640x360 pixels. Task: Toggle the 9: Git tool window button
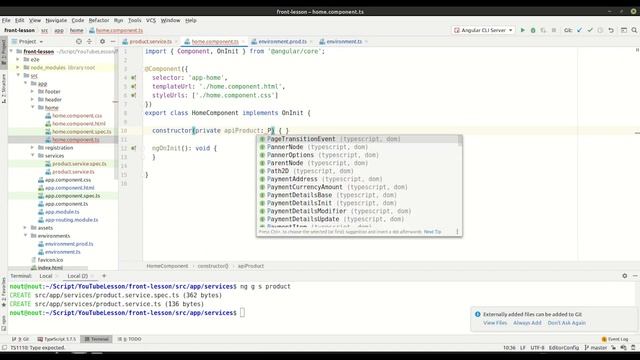click(x=20, y=339)
